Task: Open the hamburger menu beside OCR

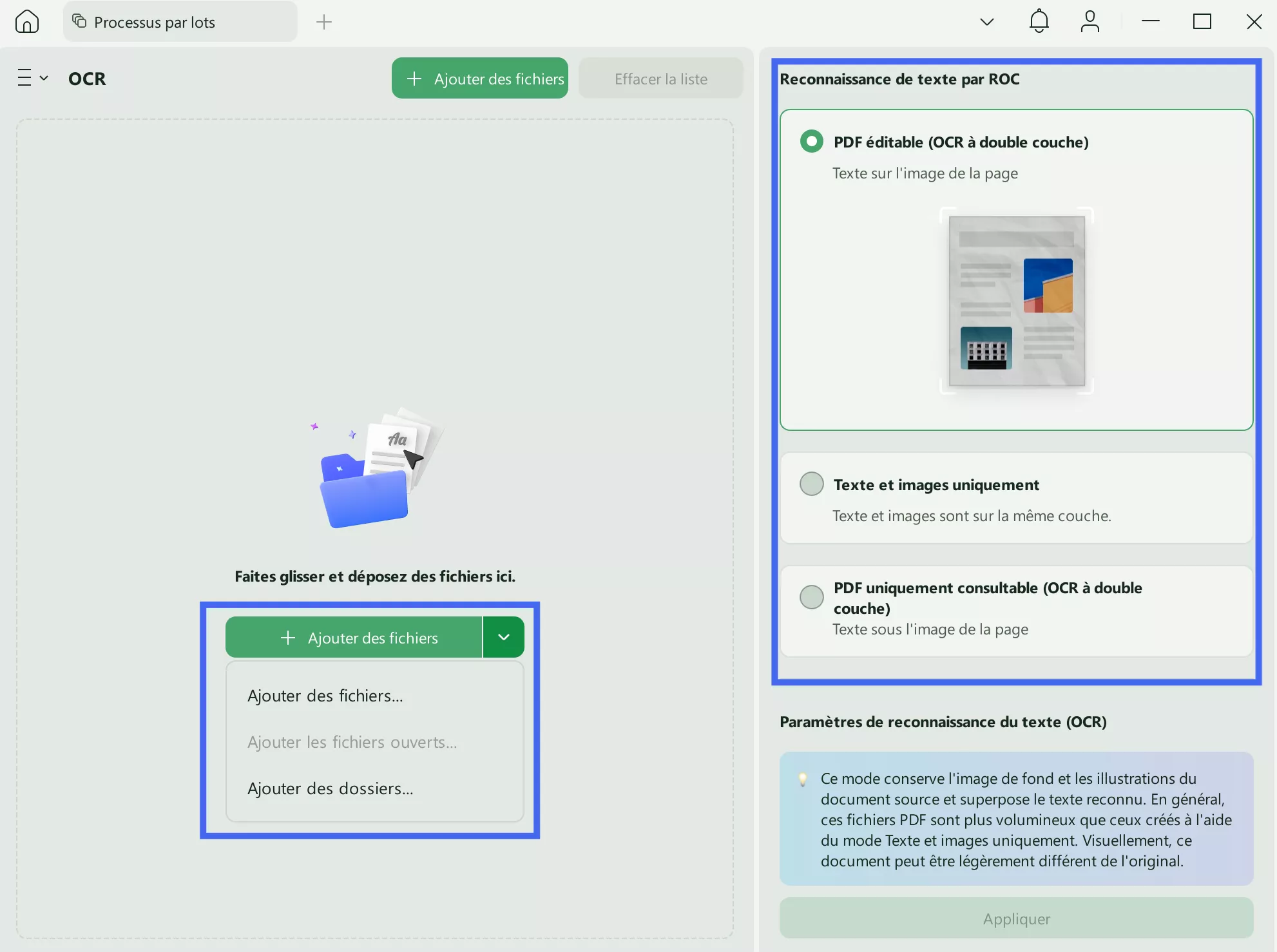Action: click(24, 78)
